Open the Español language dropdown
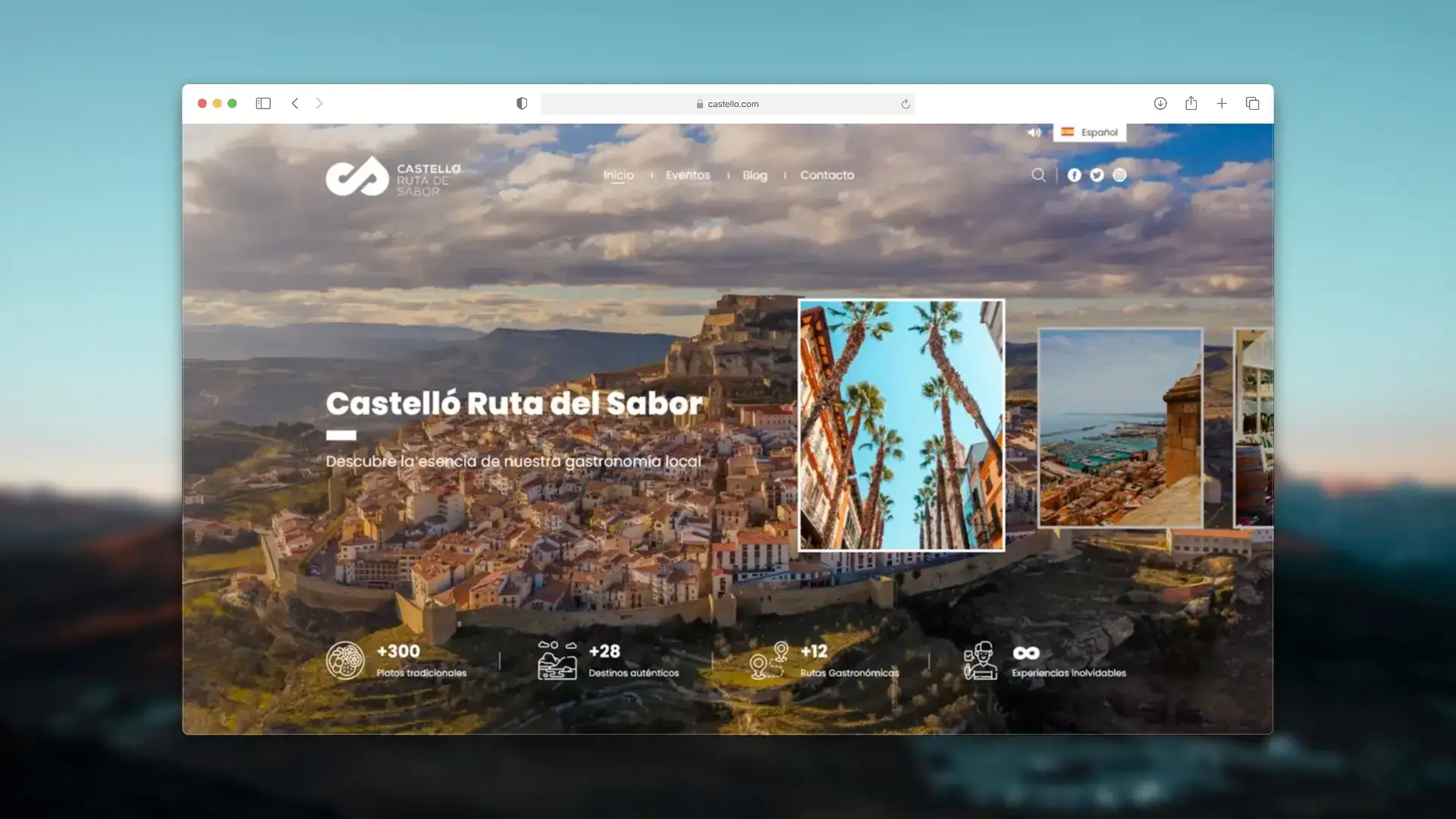 point(1090,133)
